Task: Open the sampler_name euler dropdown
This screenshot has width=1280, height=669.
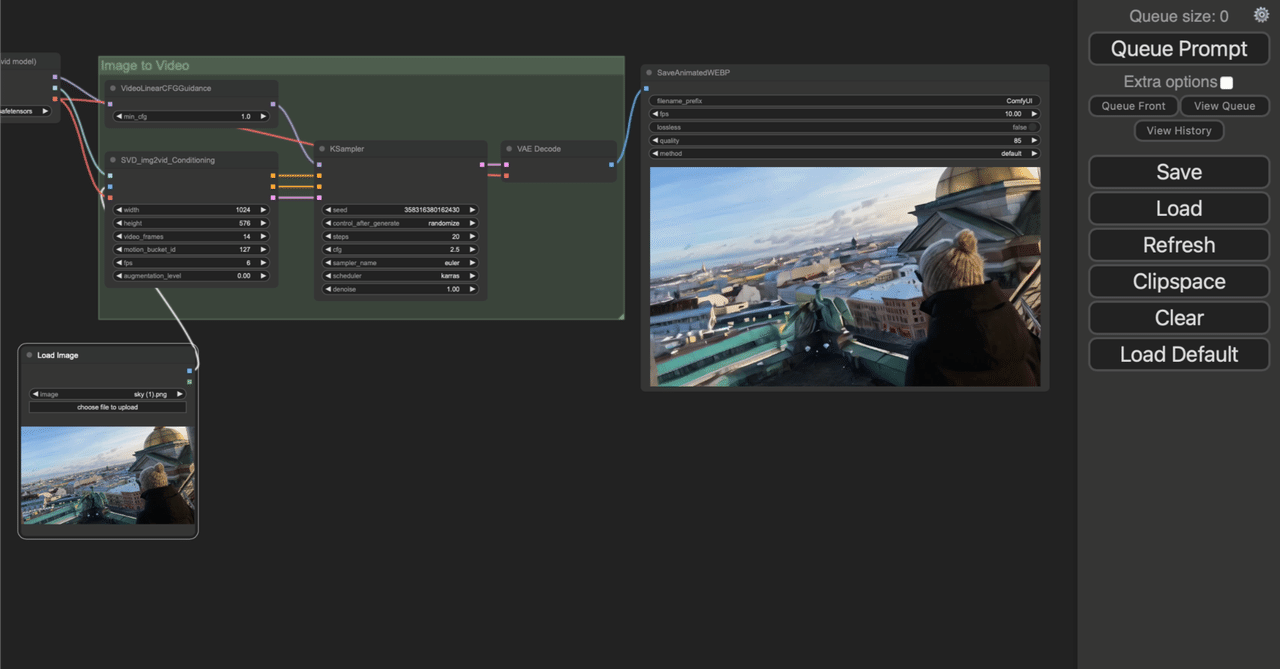Action: pyautogui.click(x=400, y=262)
